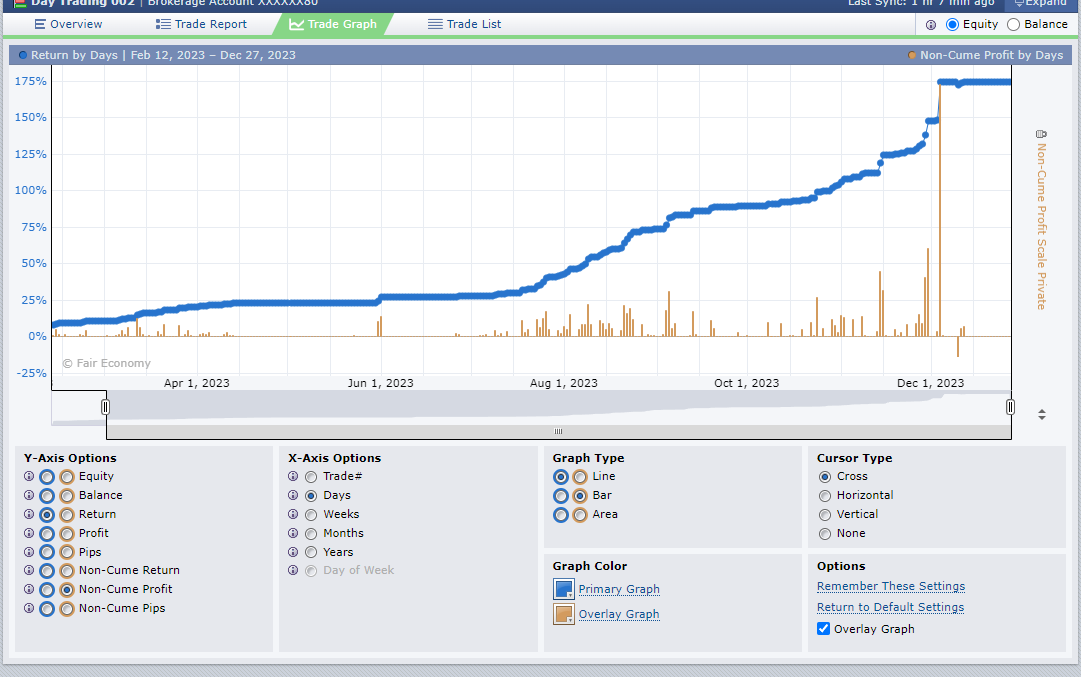Open the Trade List tab
1081x677 pixels.
point(465,24)
